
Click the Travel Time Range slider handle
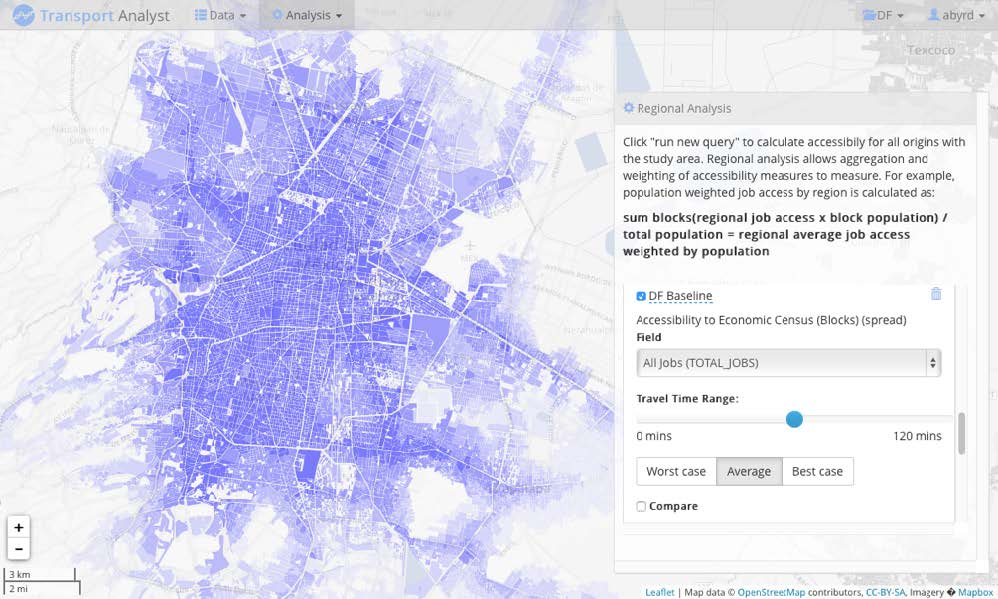[794, 419]
